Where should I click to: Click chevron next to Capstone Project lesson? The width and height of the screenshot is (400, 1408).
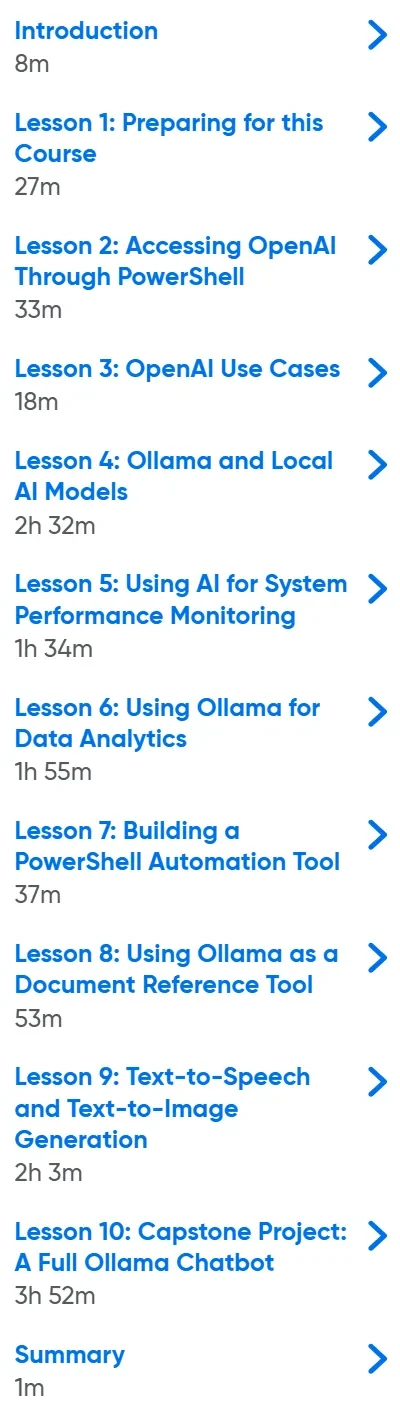(377, 1235)
